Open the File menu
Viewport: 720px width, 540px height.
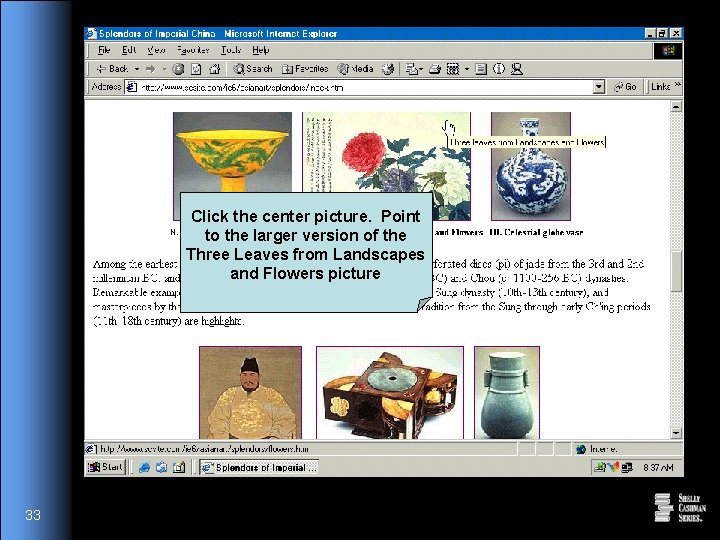[104, 50]
